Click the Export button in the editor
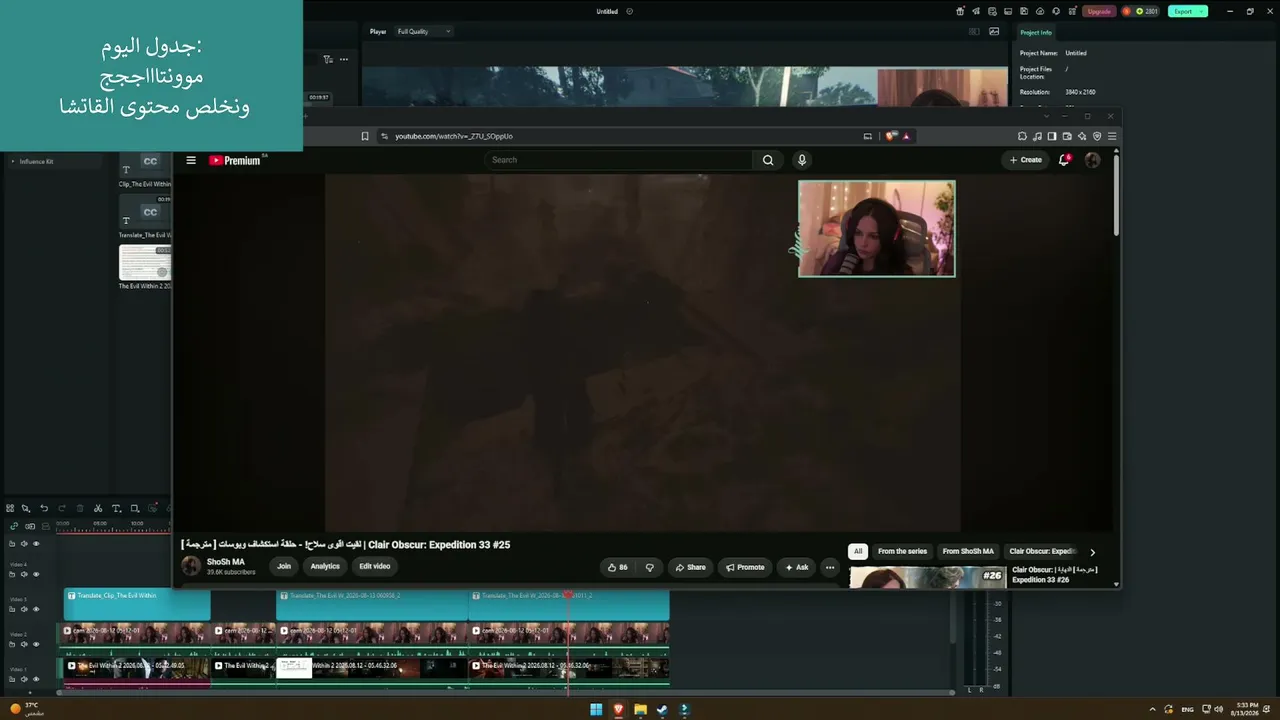The width and height of the screenshot is (1280, 720). click(1183, 11)
